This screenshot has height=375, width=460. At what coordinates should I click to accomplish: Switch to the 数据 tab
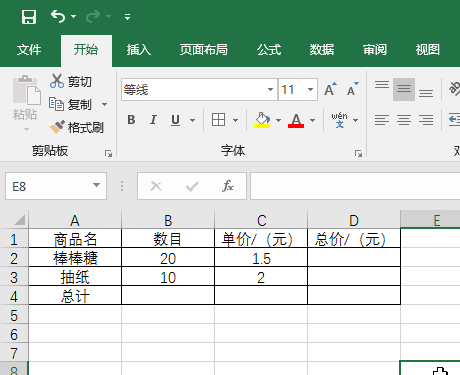pyautogui.click(x=322, y=50)
